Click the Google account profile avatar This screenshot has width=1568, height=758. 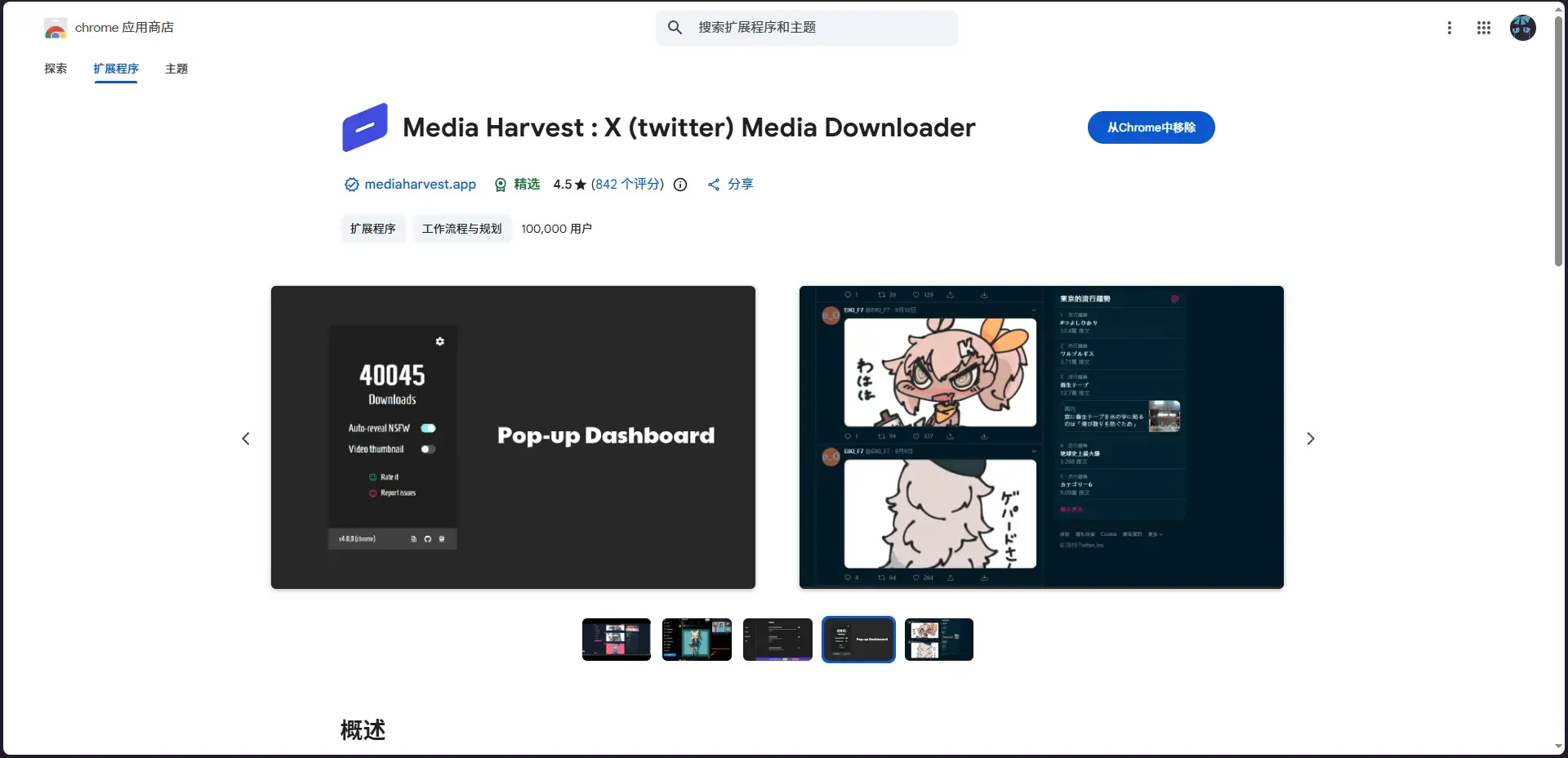click(1523, 27)
